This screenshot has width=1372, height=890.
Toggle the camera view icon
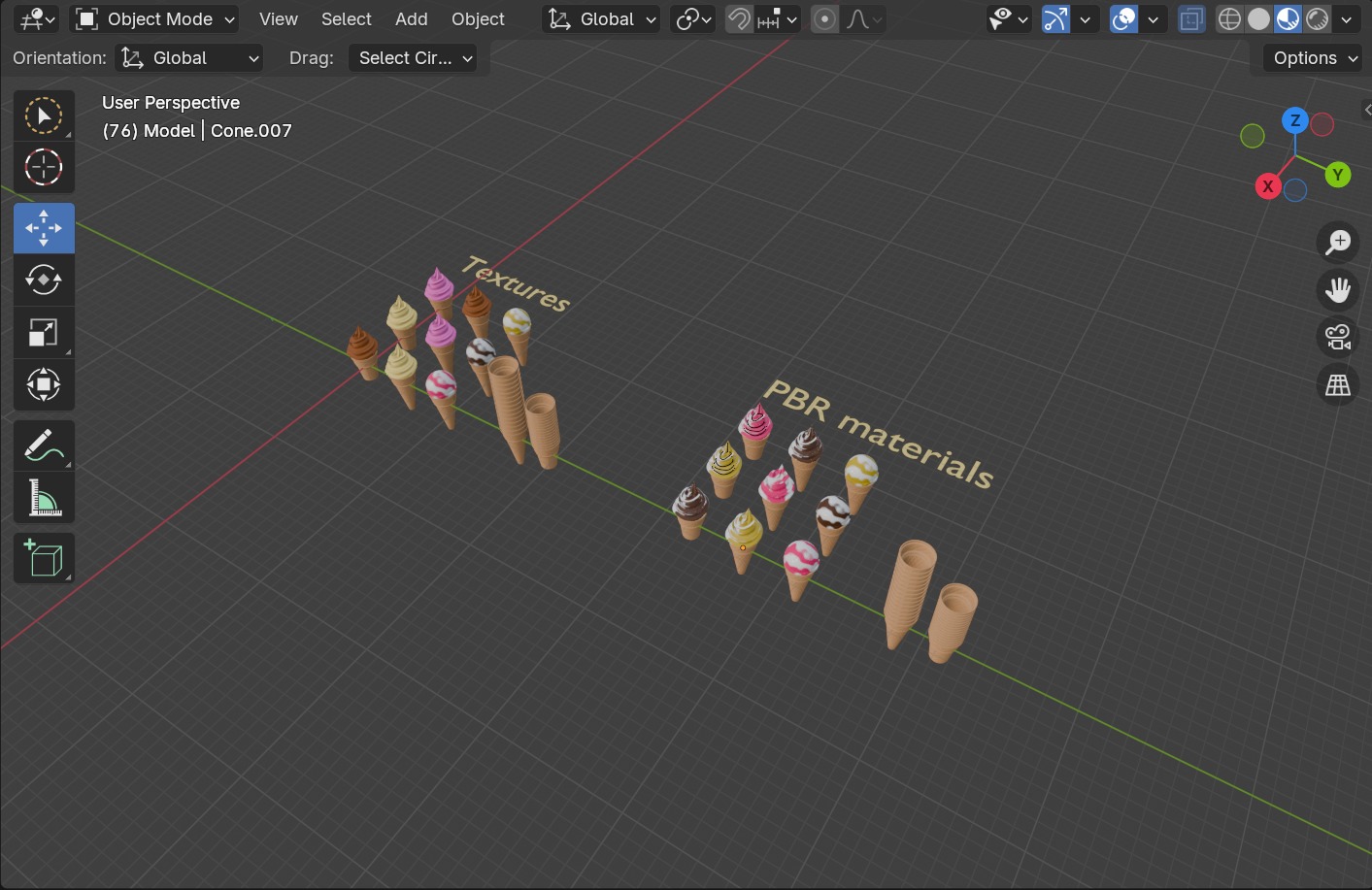tap(1338, 337)
